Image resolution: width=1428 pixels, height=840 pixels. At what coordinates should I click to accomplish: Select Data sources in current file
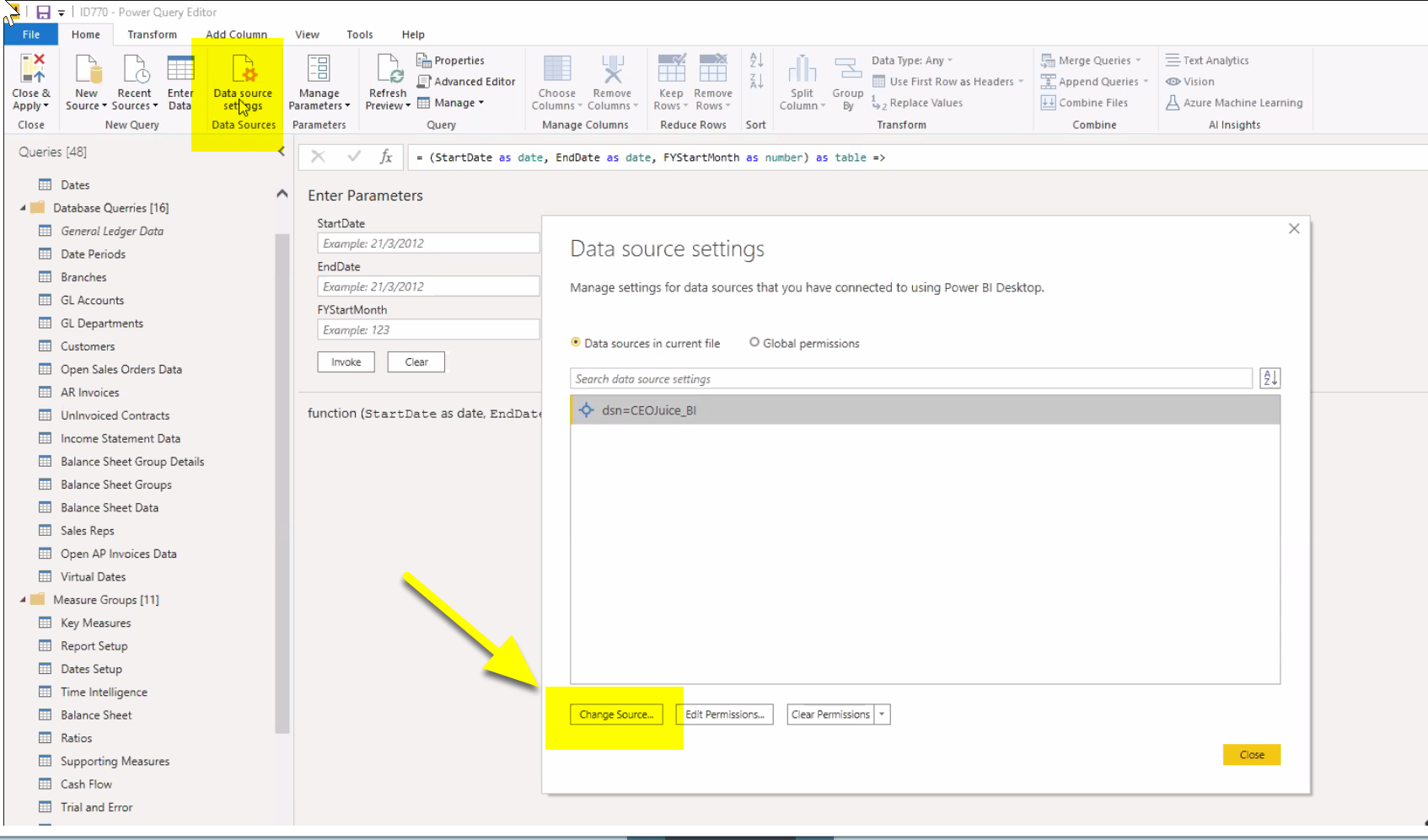tap(646, 343)
